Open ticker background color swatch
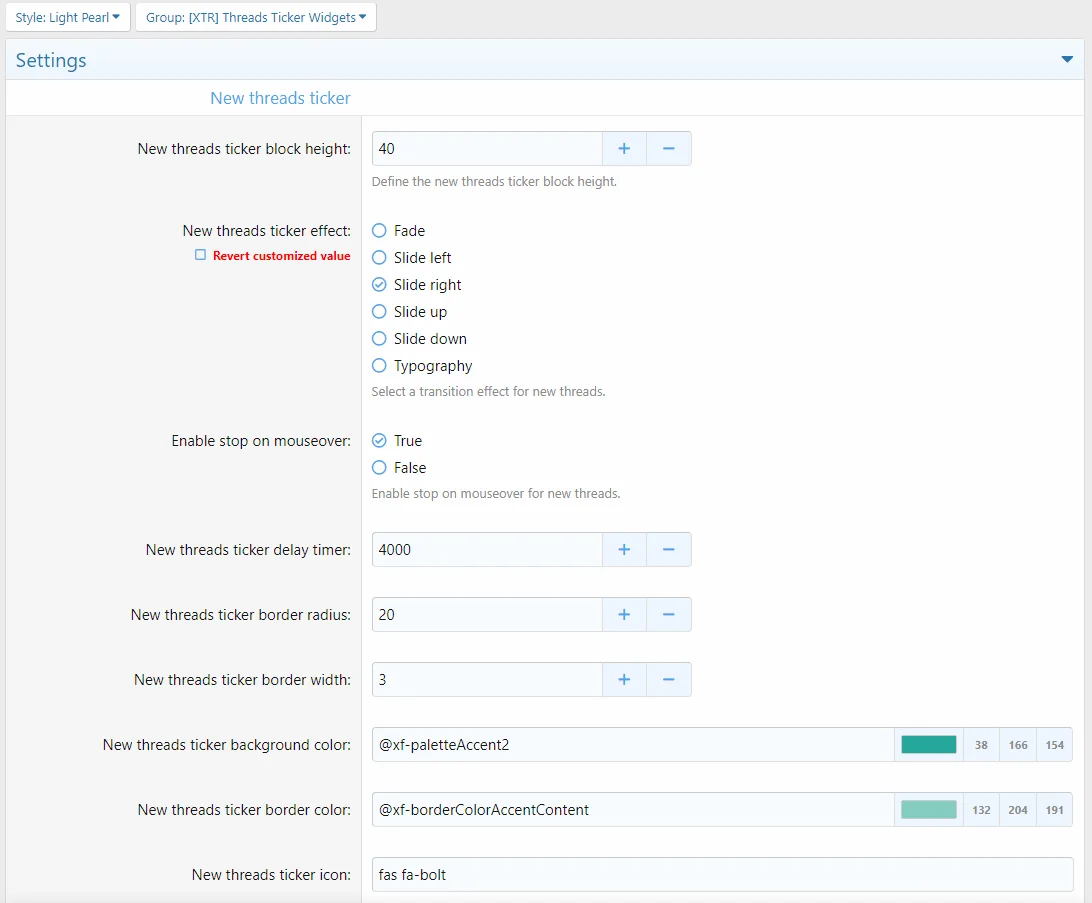 pos(929,745)
